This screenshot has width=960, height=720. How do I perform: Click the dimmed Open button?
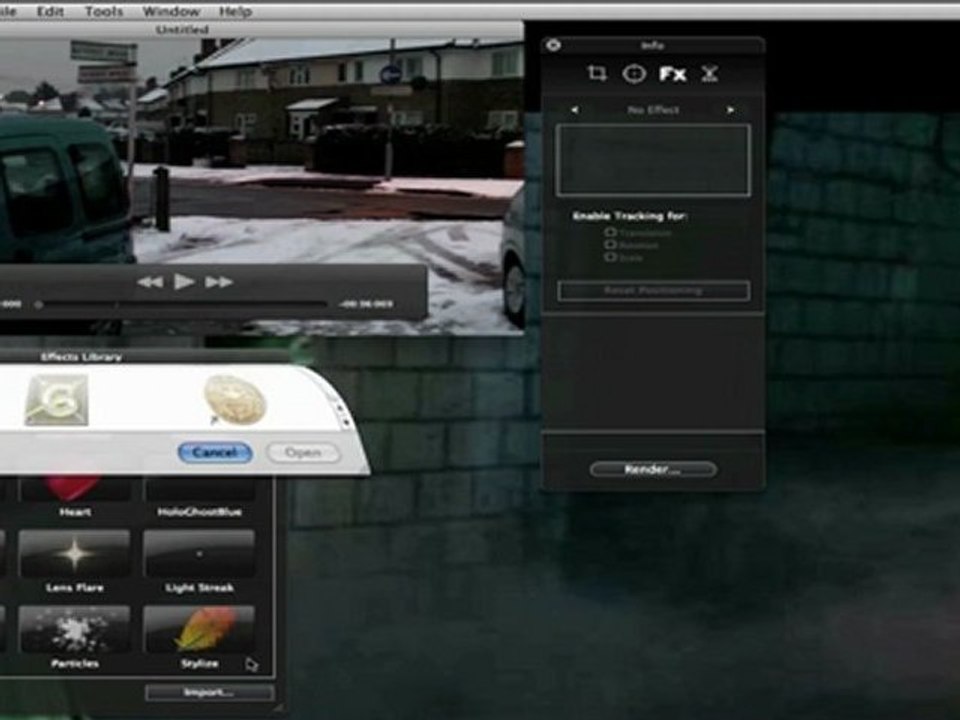pos(303,453)
